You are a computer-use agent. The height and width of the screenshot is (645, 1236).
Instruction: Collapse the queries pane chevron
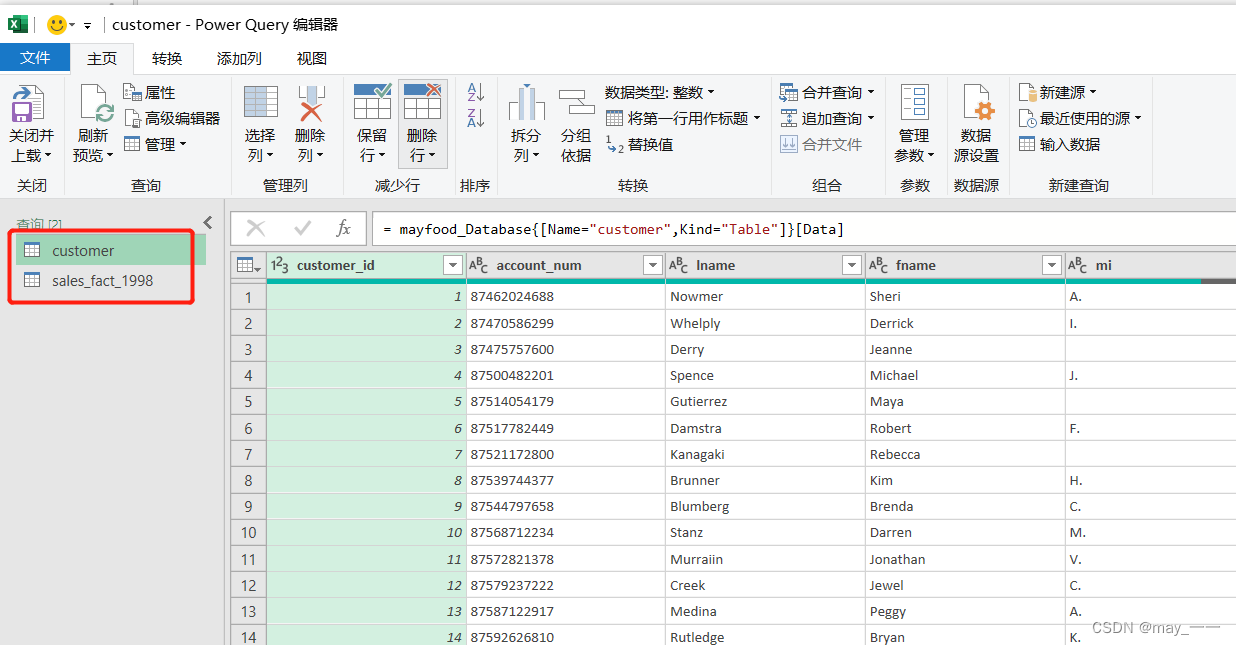(208, 222)
